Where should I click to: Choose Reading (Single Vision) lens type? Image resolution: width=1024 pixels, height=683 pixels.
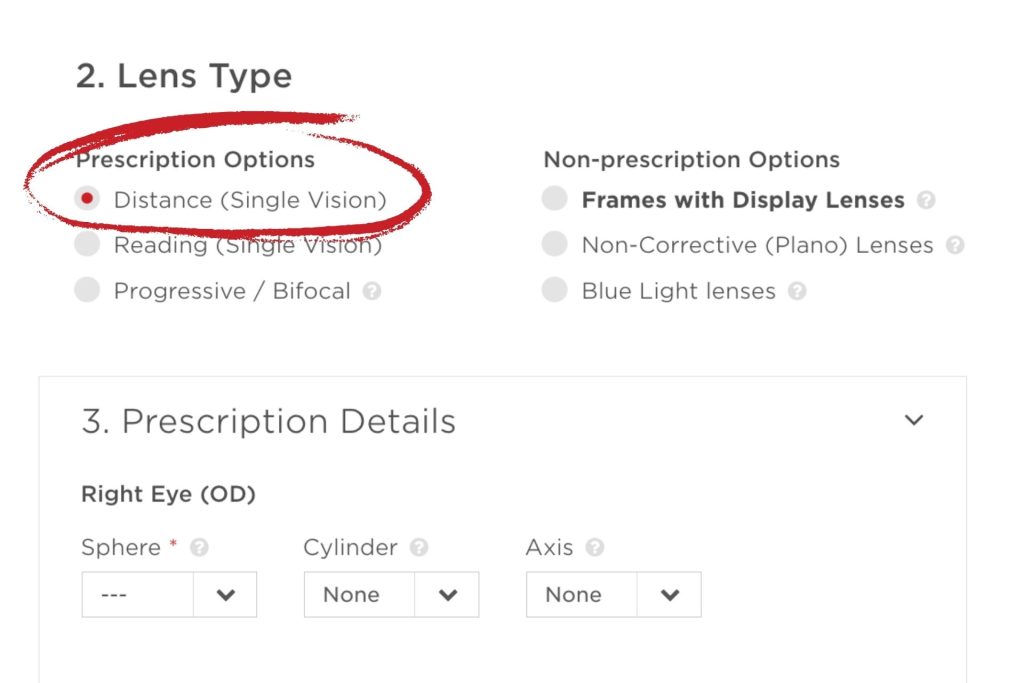[88, 245]
